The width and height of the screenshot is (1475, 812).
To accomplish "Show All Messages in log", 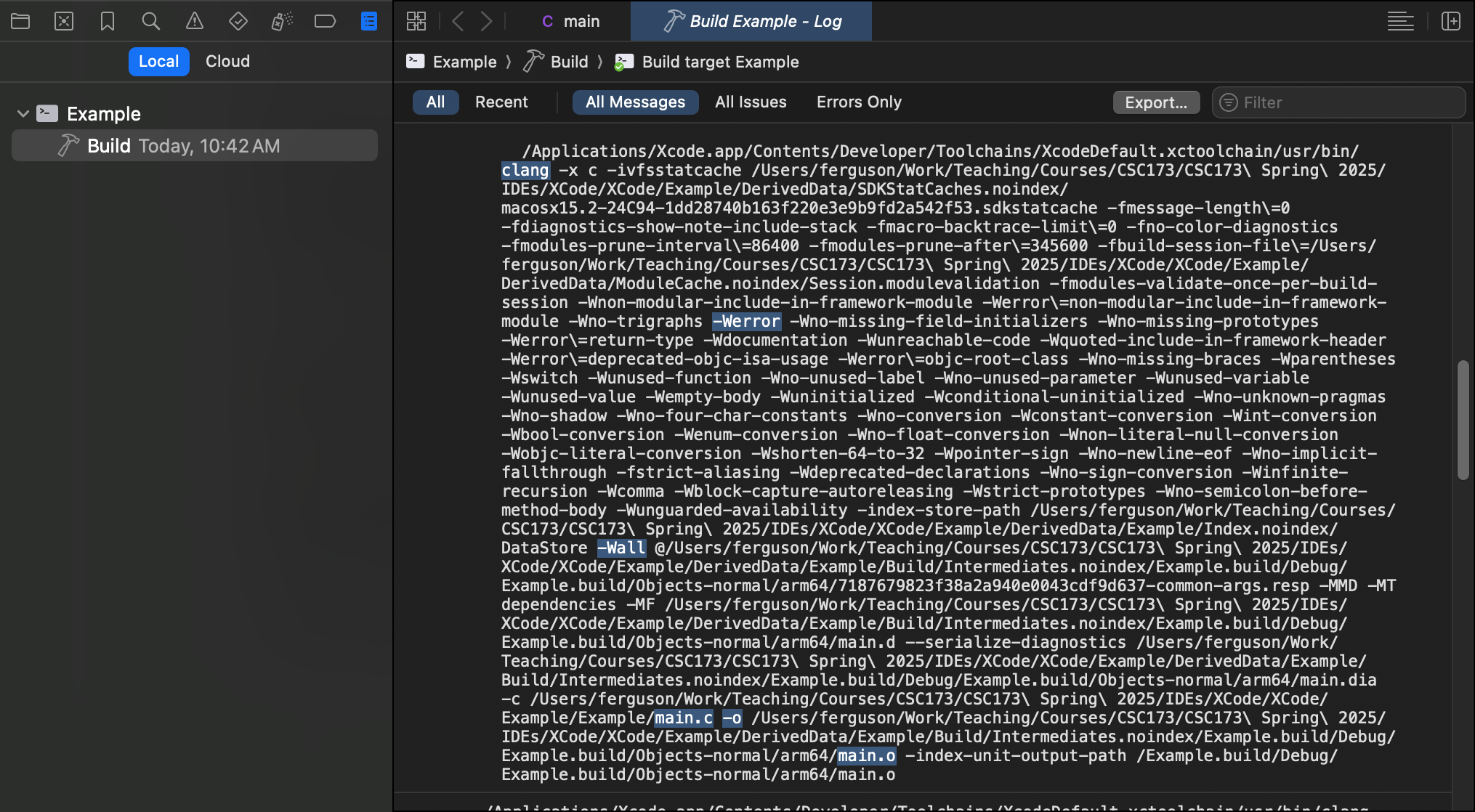I will (x=635, y=102).
